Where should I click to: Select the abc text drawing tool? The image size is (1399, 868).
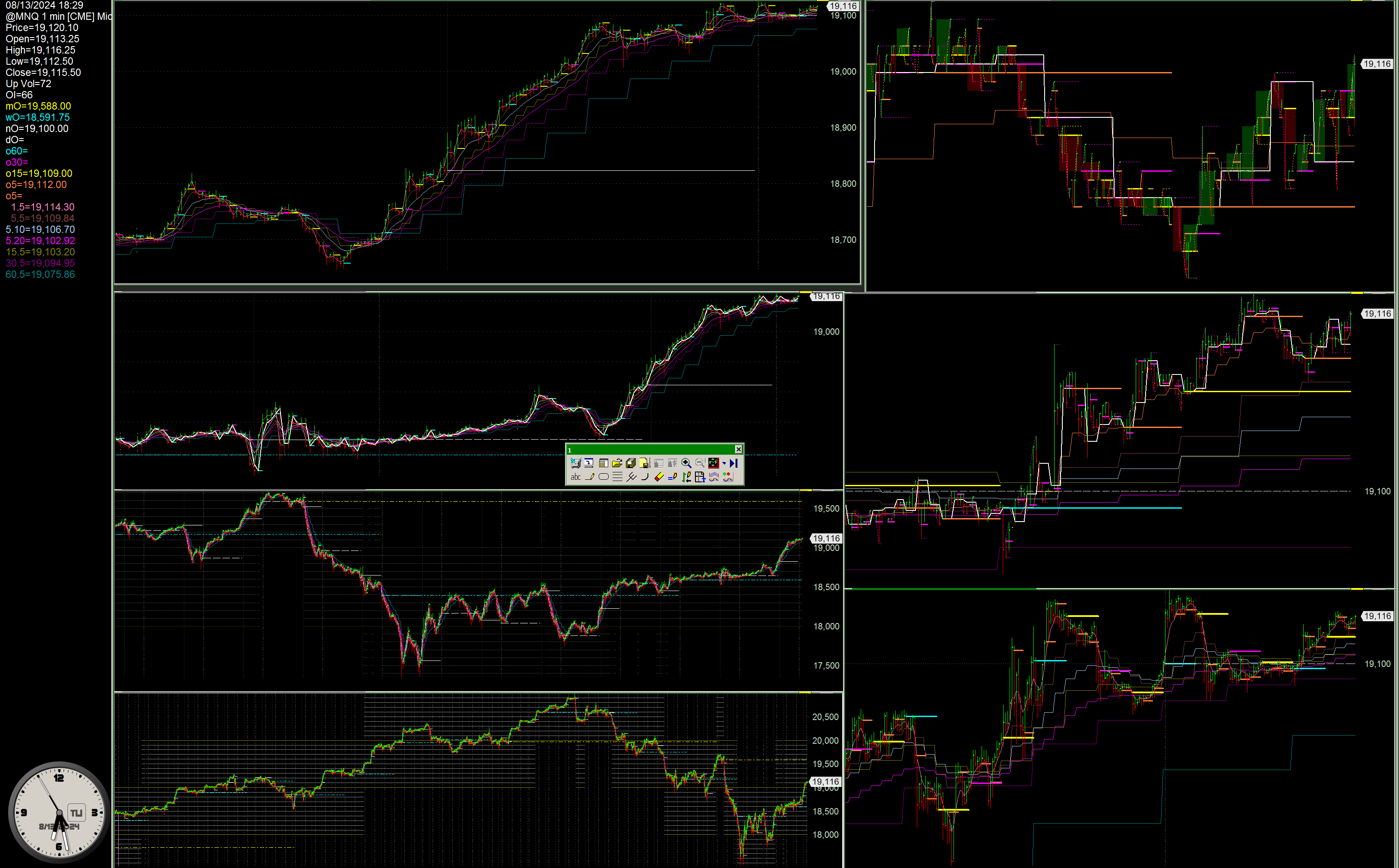coord(575,476)
